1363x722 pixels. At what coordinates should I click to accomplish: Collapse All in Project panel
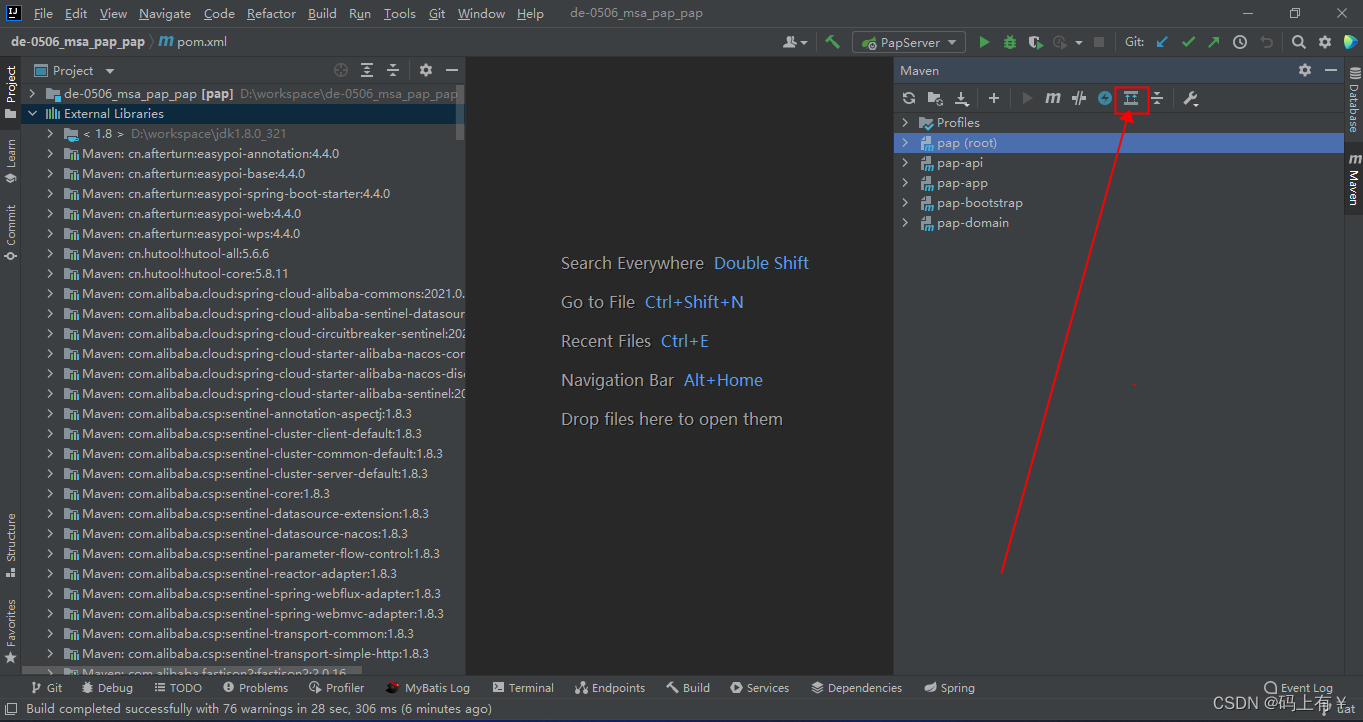[393, 70]
